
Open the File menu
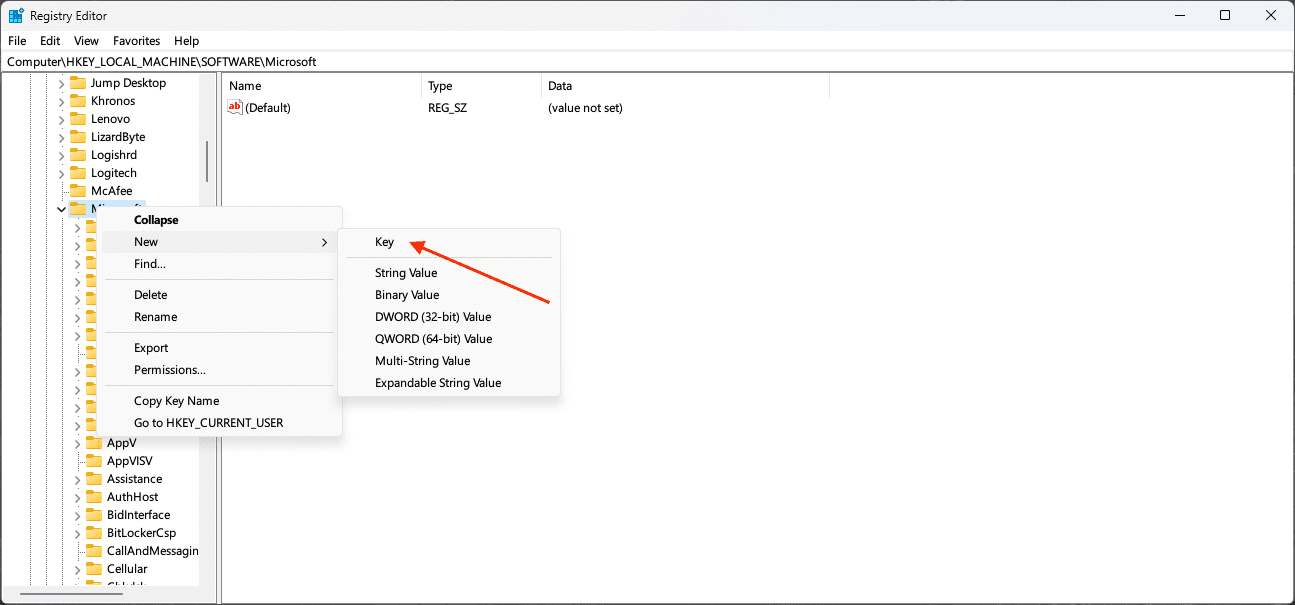17,41
